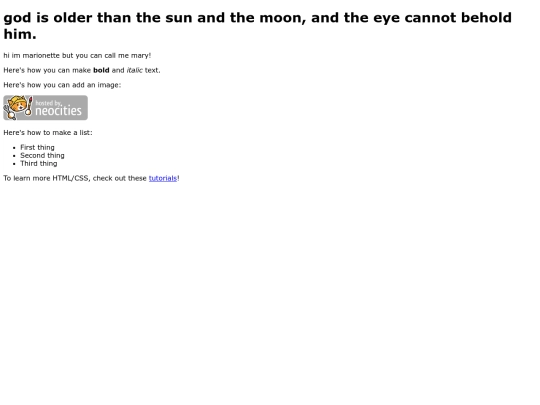This screenshot has height=405, width=540.
Task: Select the bold word "bold"
Action: coord(101,70)
